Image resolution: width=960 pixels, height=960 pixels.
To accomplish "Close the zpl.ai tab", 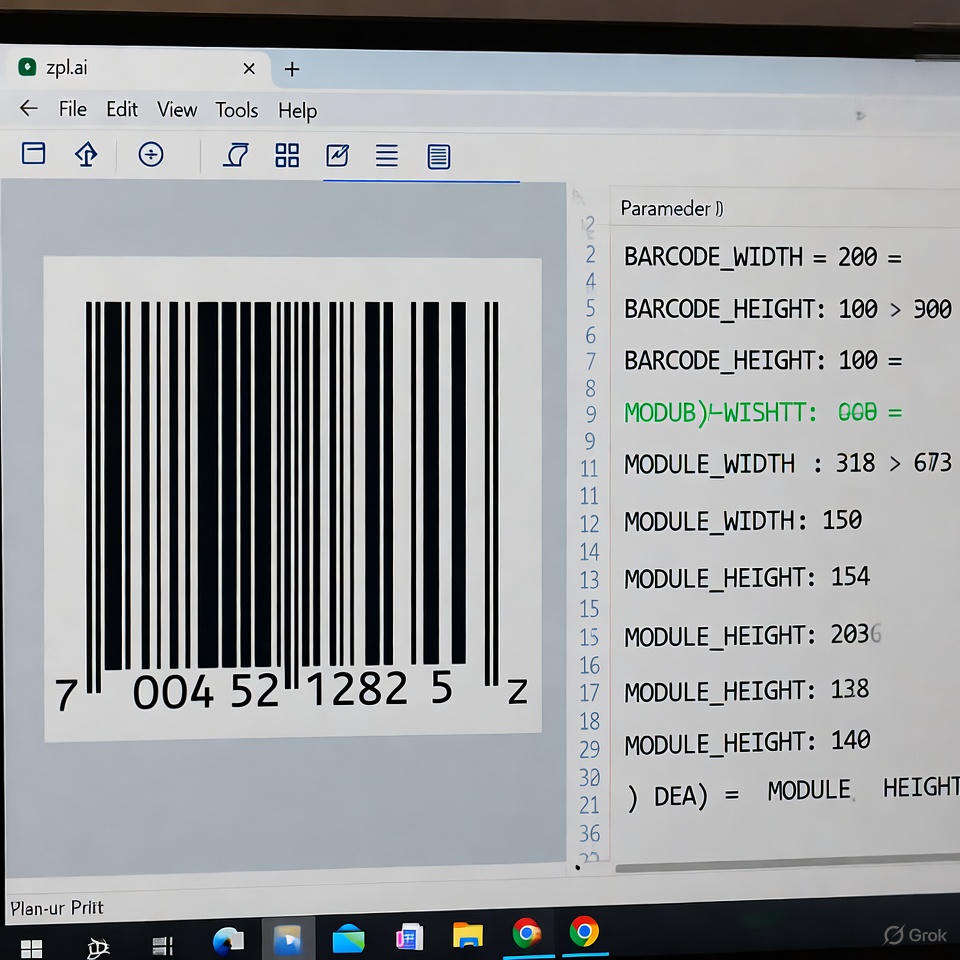I will (249, 69).
